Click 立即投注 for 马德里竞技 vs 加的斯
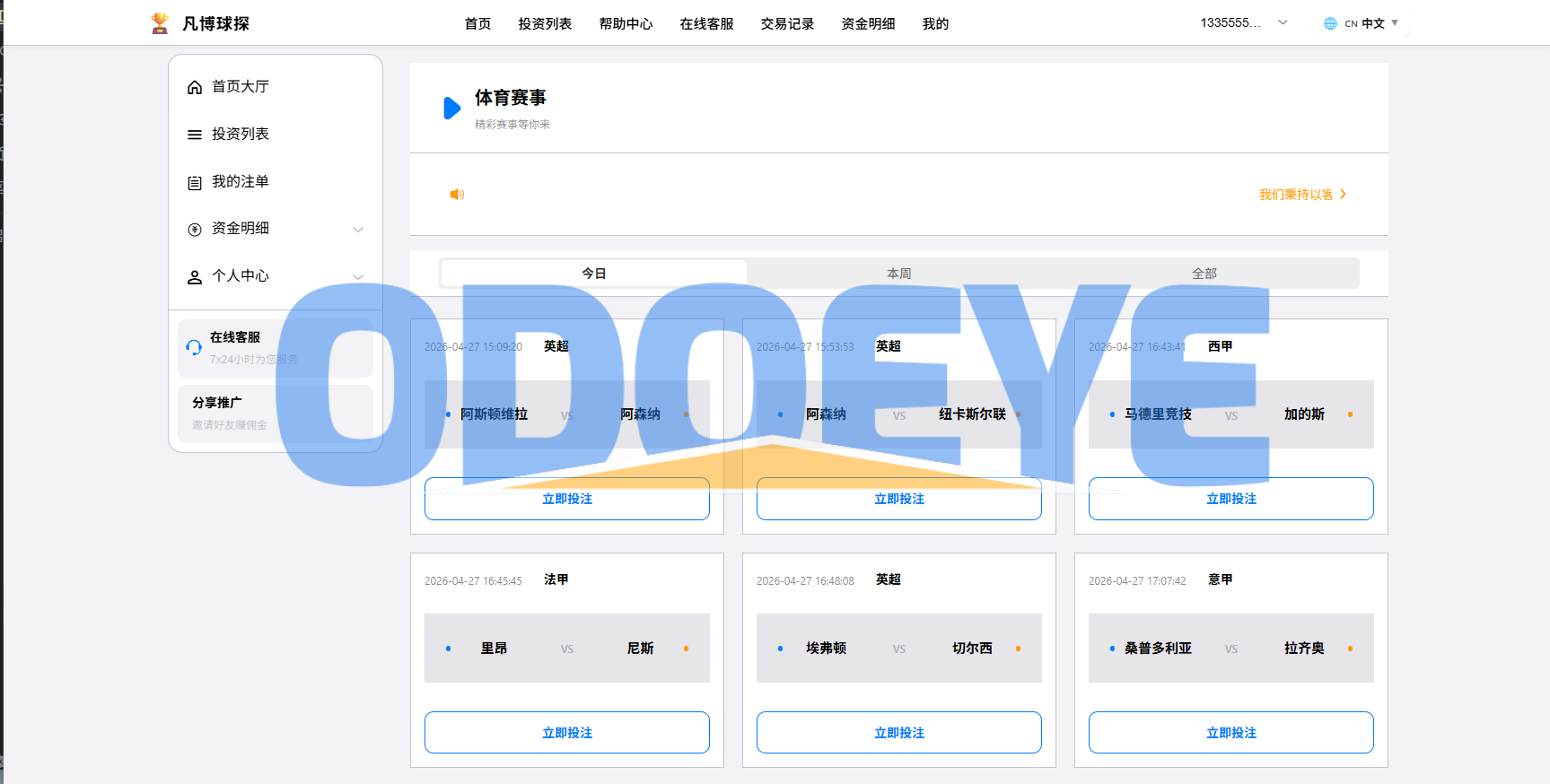 (x=1231, y=499)
